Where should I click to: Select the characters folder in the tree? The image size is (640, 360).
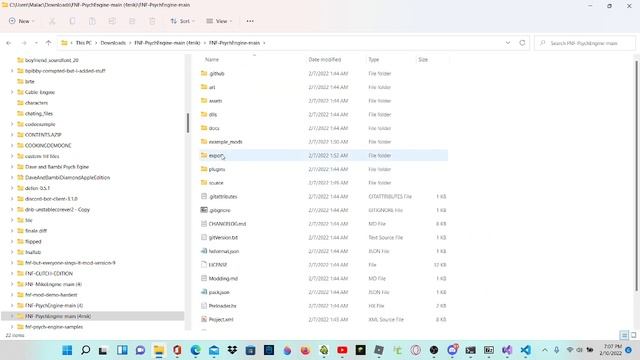[x=36, y=103]
